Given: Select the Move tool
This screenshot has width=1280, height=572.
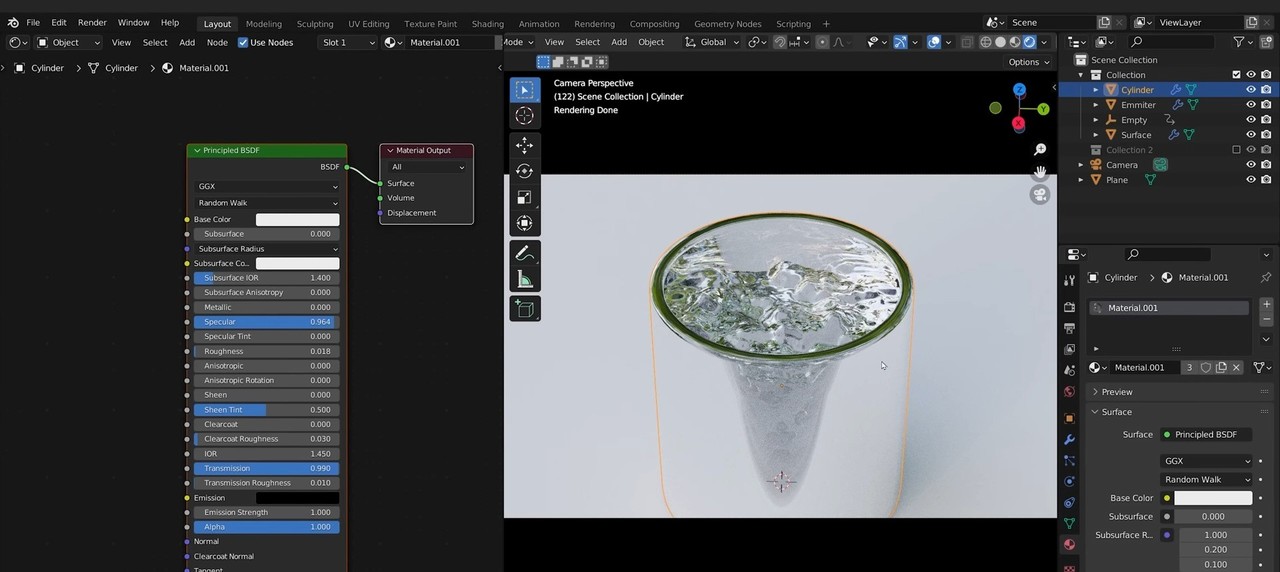Looking at the screenshot, I should click(x=524, y=145).
